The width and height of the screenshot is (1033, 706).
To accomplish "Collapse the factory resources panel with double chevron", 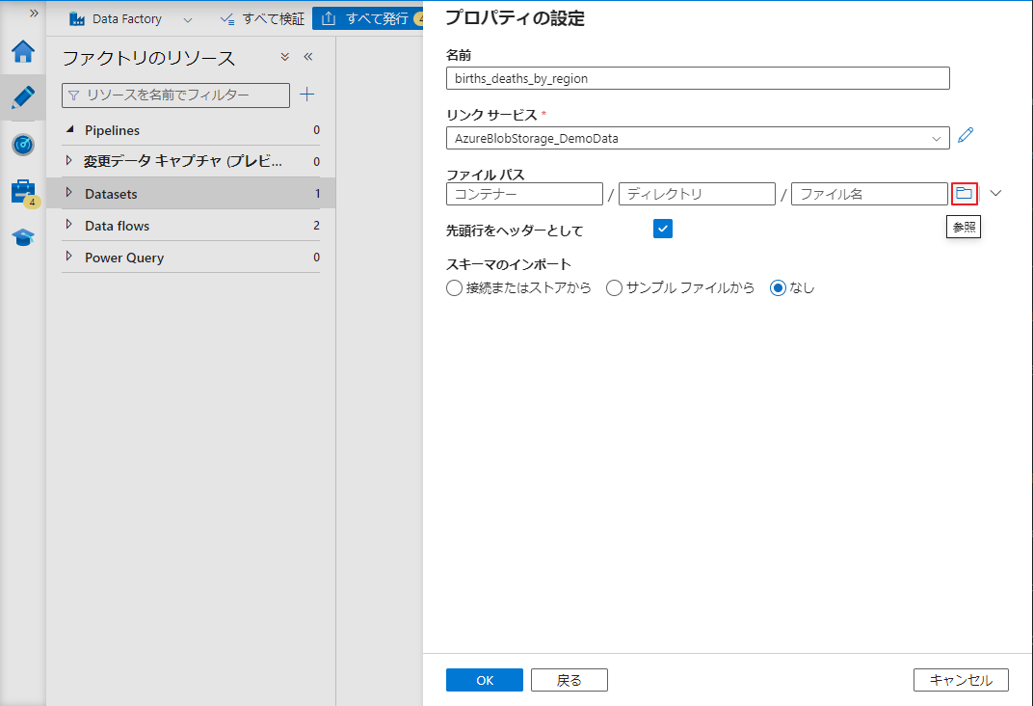I will click(308, 57).
